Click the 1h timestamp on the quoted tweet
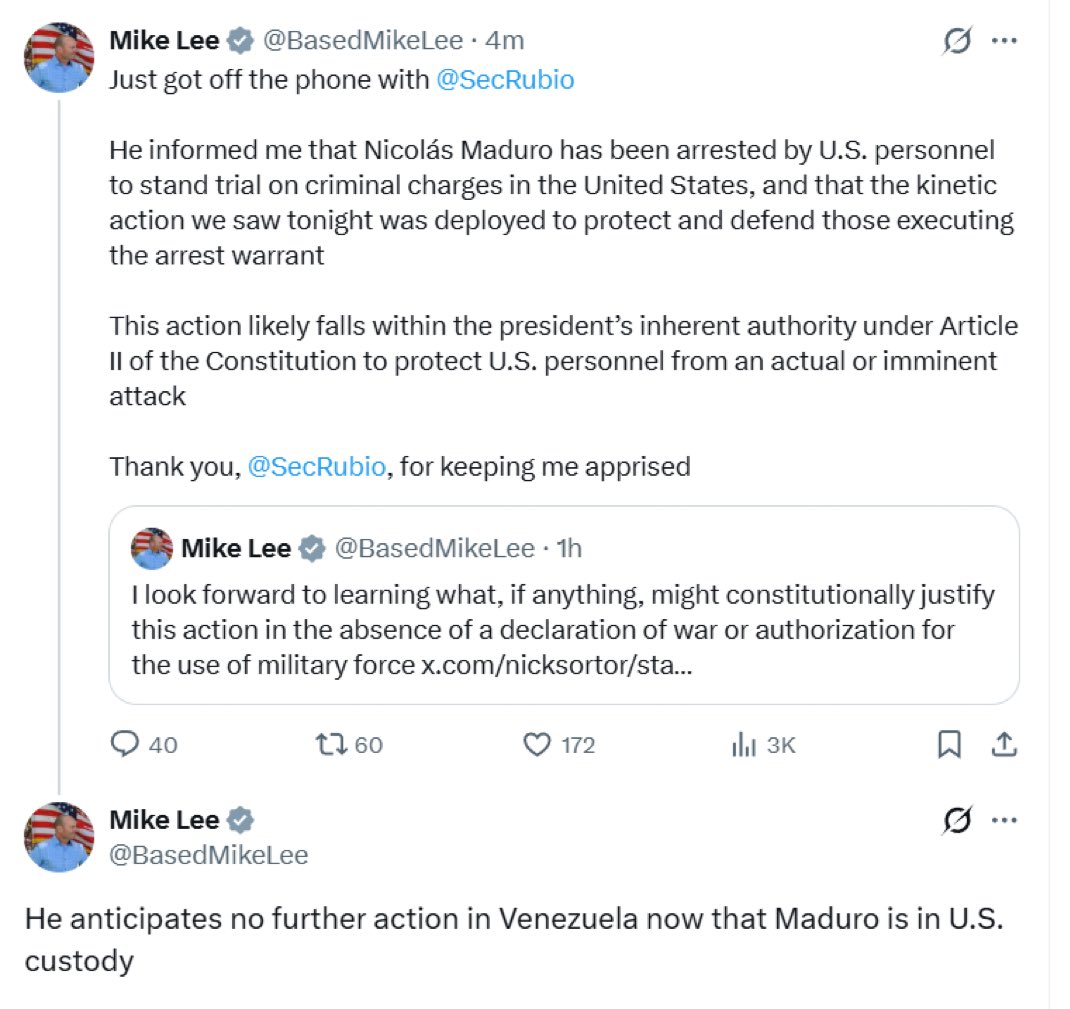The height and width of the screenshot is (1009, 1070). [568, 548]
